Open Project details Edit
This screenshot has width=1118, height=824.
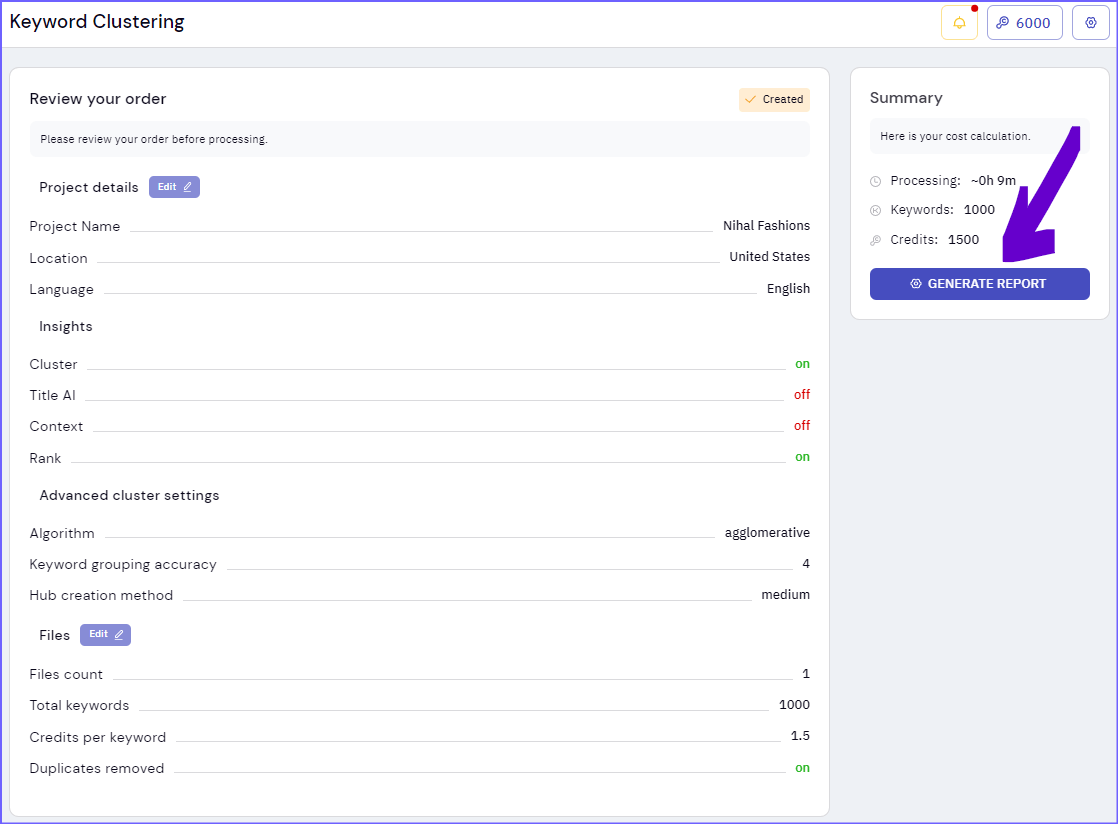(174, 186)
